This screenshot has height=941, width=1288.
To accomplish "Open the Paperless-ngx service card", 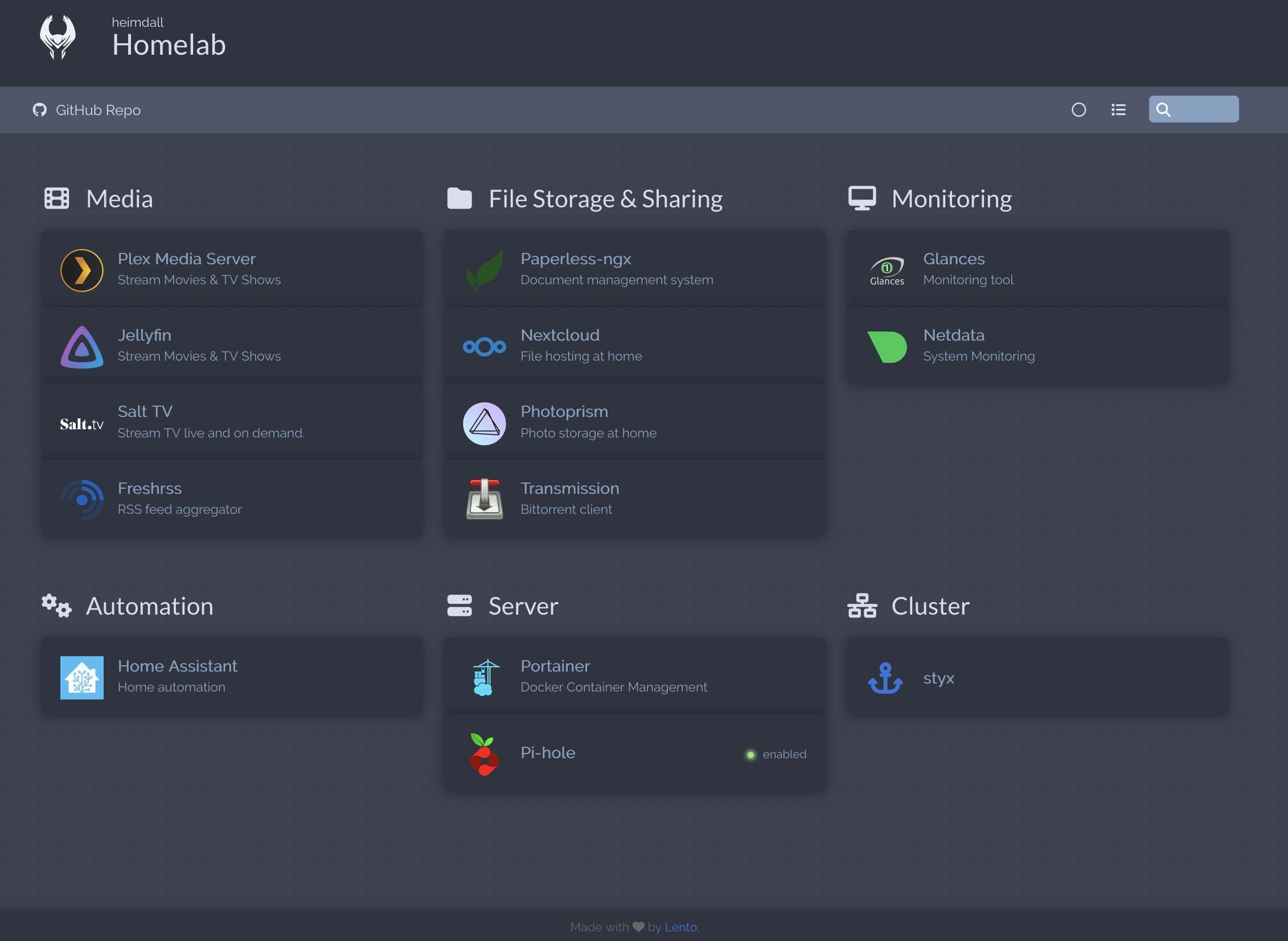I will (x=634, y=269).
